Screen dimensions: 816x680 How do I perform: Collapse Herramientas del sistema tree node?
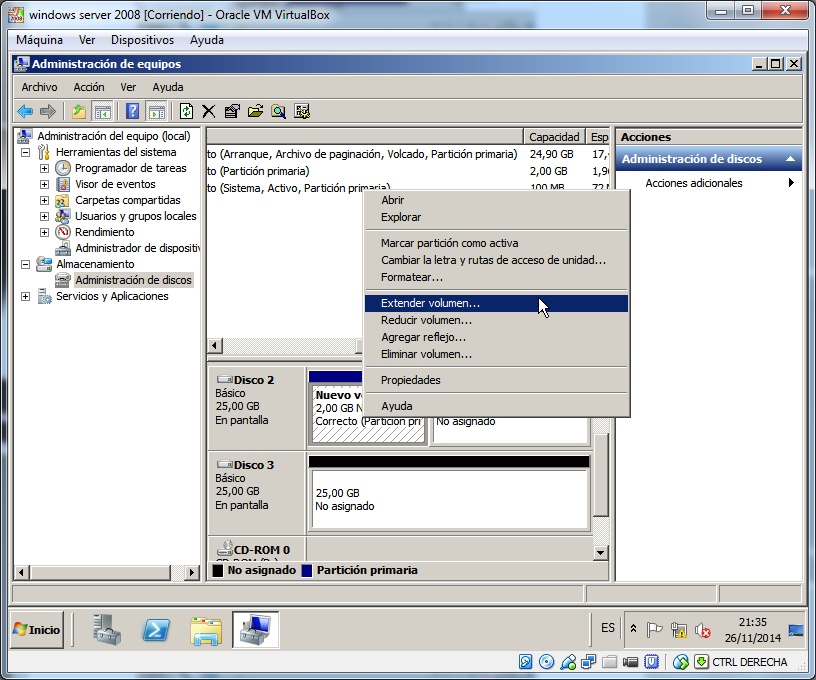pos(26,152)
